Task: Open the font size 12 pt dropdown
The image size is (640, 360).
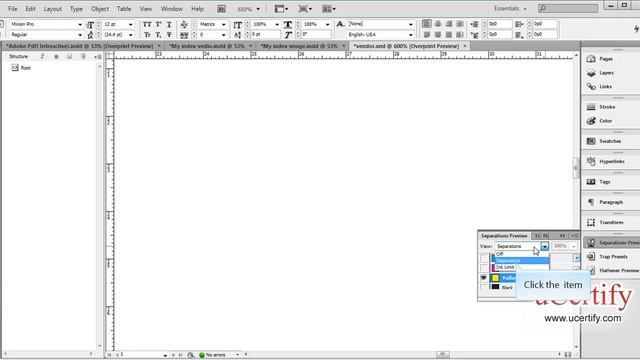Action: pyautogui.click(x=131, y=24)
